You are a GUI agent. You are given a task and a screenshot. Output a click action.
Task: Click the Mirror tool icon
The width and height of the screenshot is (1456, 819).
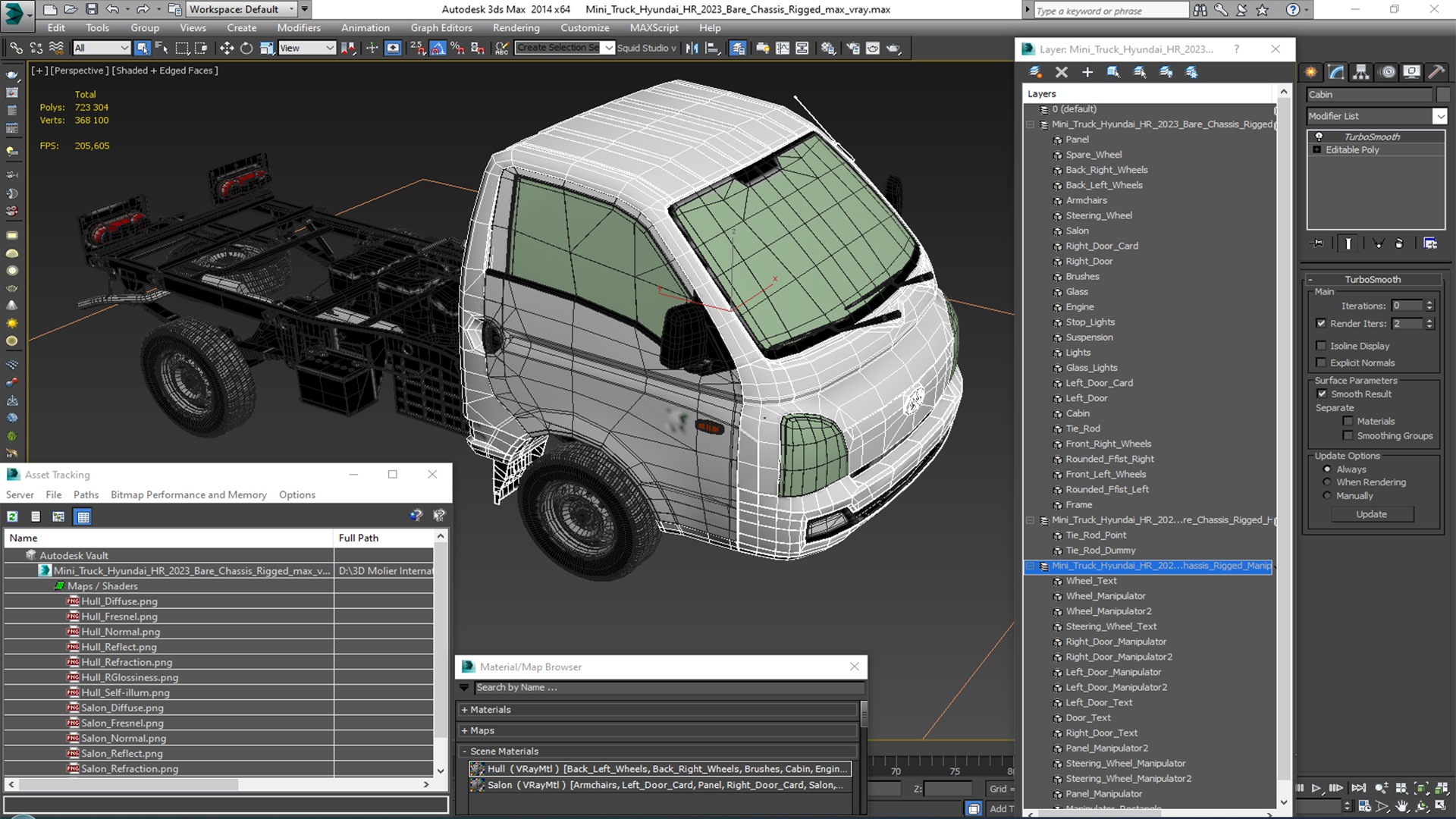[692, 48]
